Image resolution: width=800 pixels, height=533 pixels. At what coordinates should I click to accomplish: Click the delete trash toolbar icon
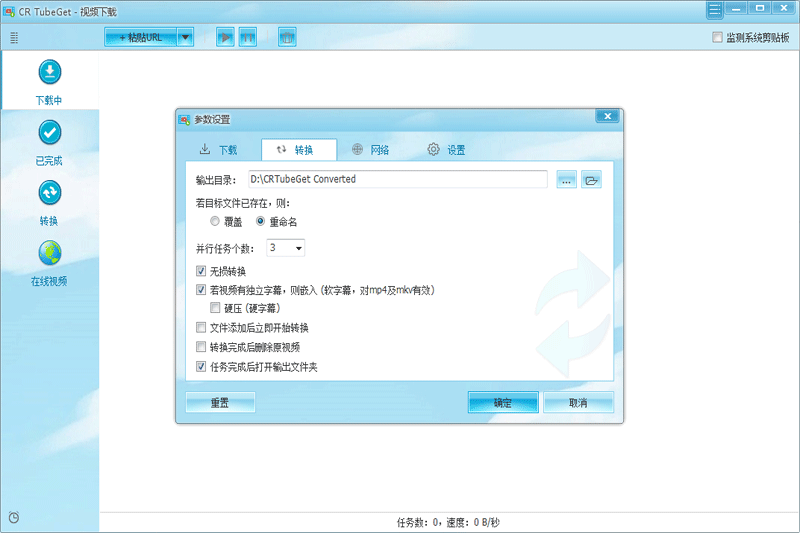287,37
